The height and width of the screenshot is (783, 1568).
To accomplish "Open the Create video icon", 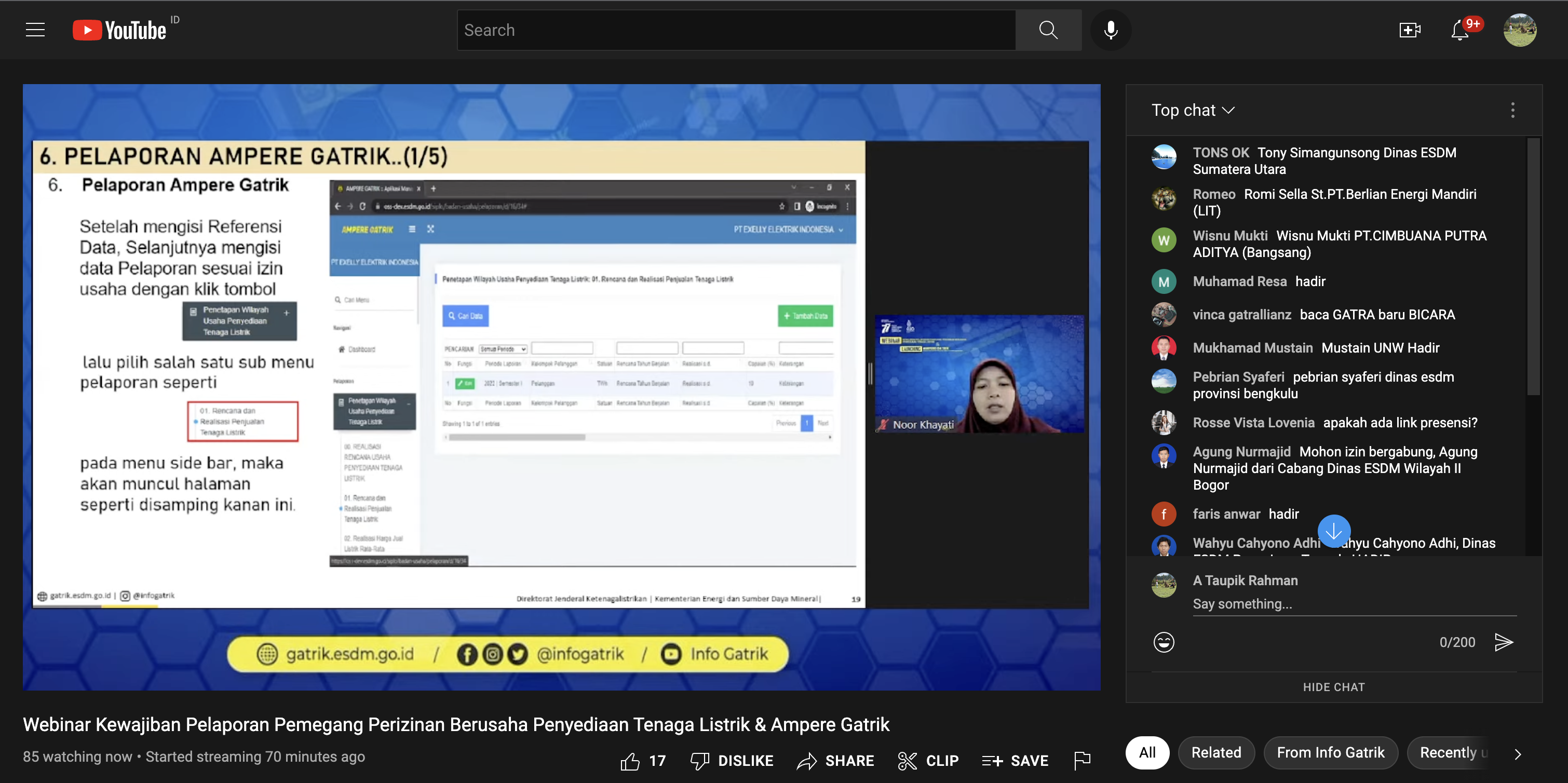I will point(1409,30).
